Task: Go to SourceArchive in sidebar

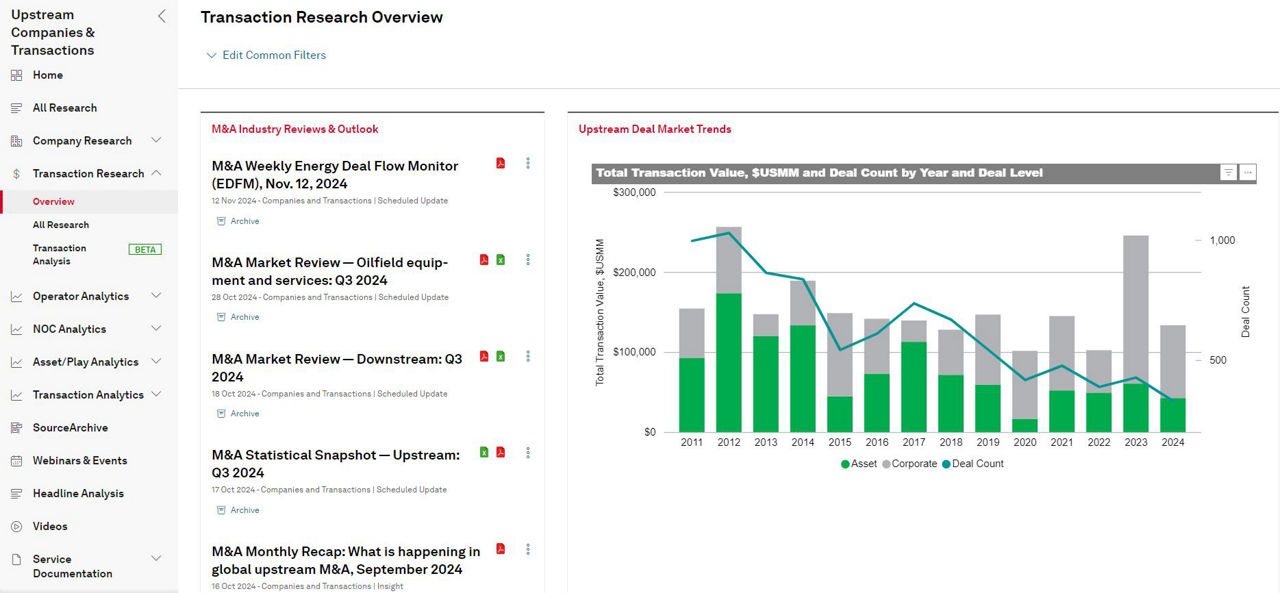Action: [x=70, y=428]
